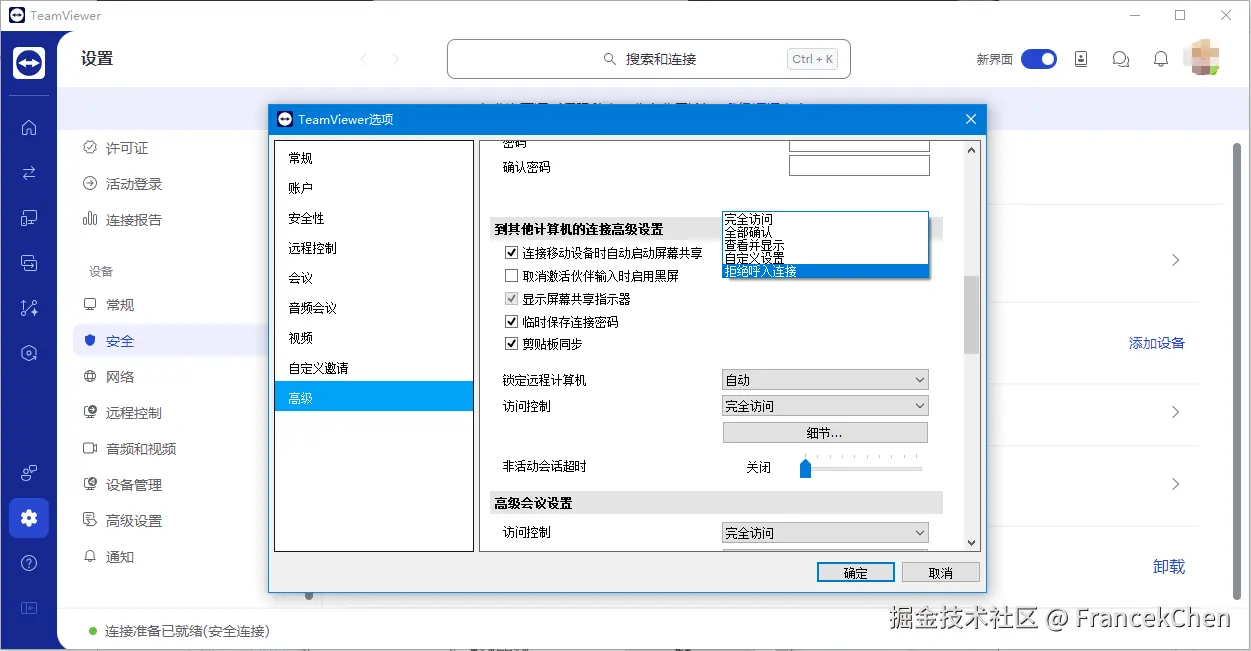Choose 自定义设置 in the open dropdown list
Viewport: 1251px width, 651px height.
click(x=825, y=258)
